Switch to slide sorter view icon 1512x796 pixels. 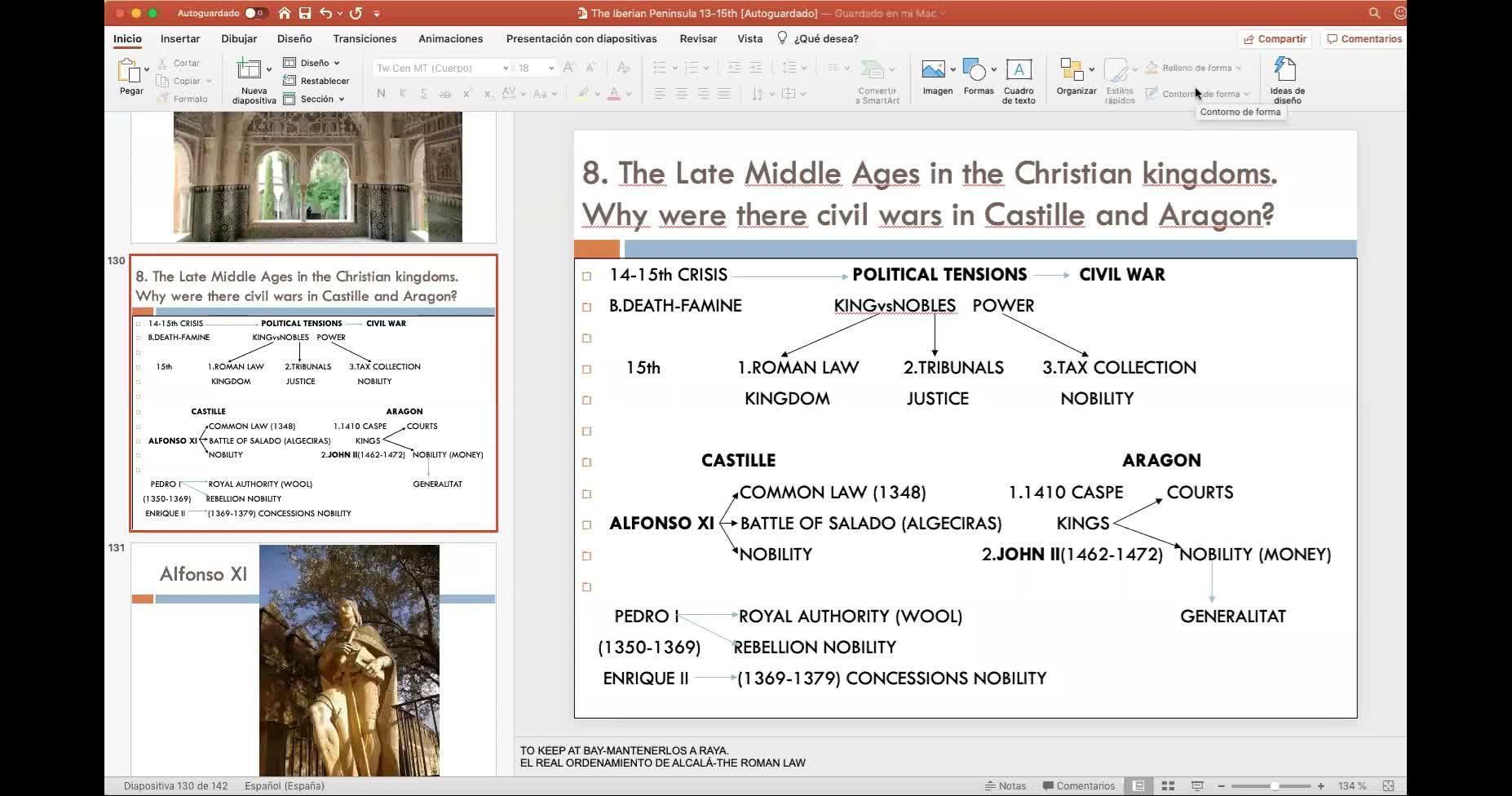(x=1168, y=786)
